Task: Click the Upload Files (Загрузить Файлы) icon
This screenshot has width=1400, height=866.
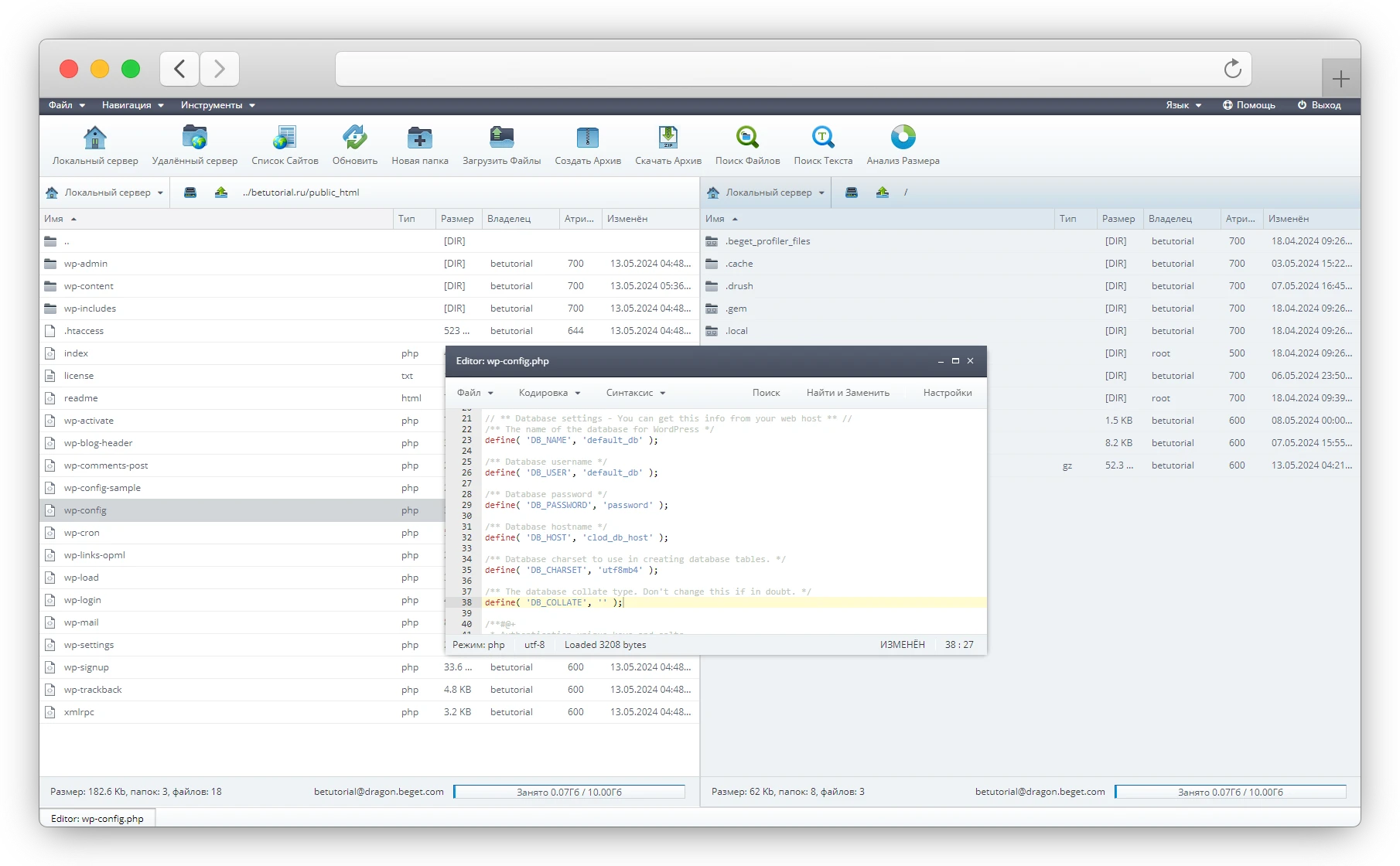Action: (x=501, y=138)
